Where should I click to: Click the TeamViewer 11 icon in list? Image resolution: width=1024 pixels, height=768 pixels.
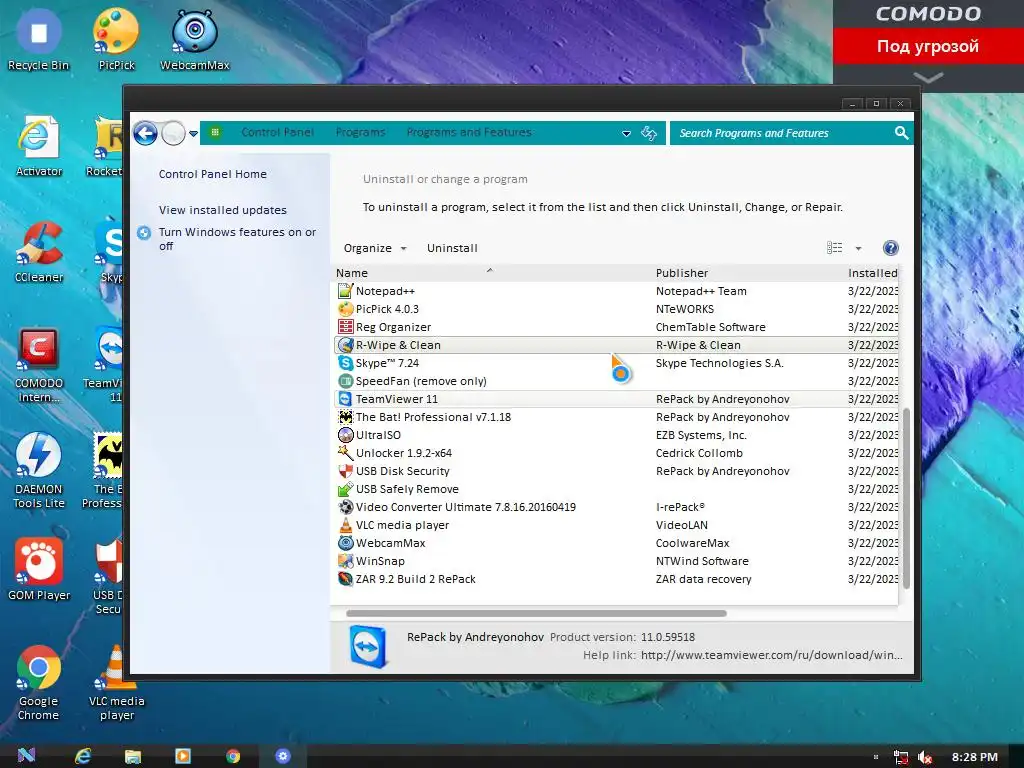click(345, 399)
